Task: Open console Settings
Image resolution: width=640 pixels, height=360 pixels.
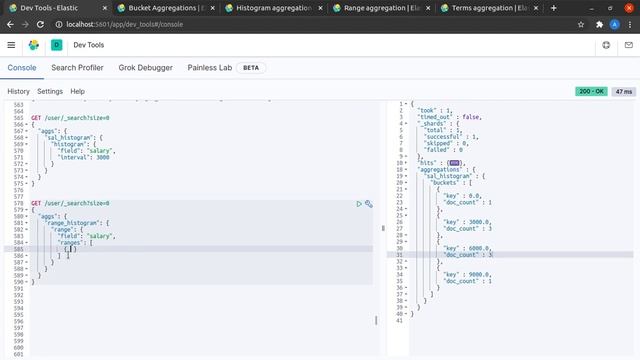Action: (x=50, y=91)
